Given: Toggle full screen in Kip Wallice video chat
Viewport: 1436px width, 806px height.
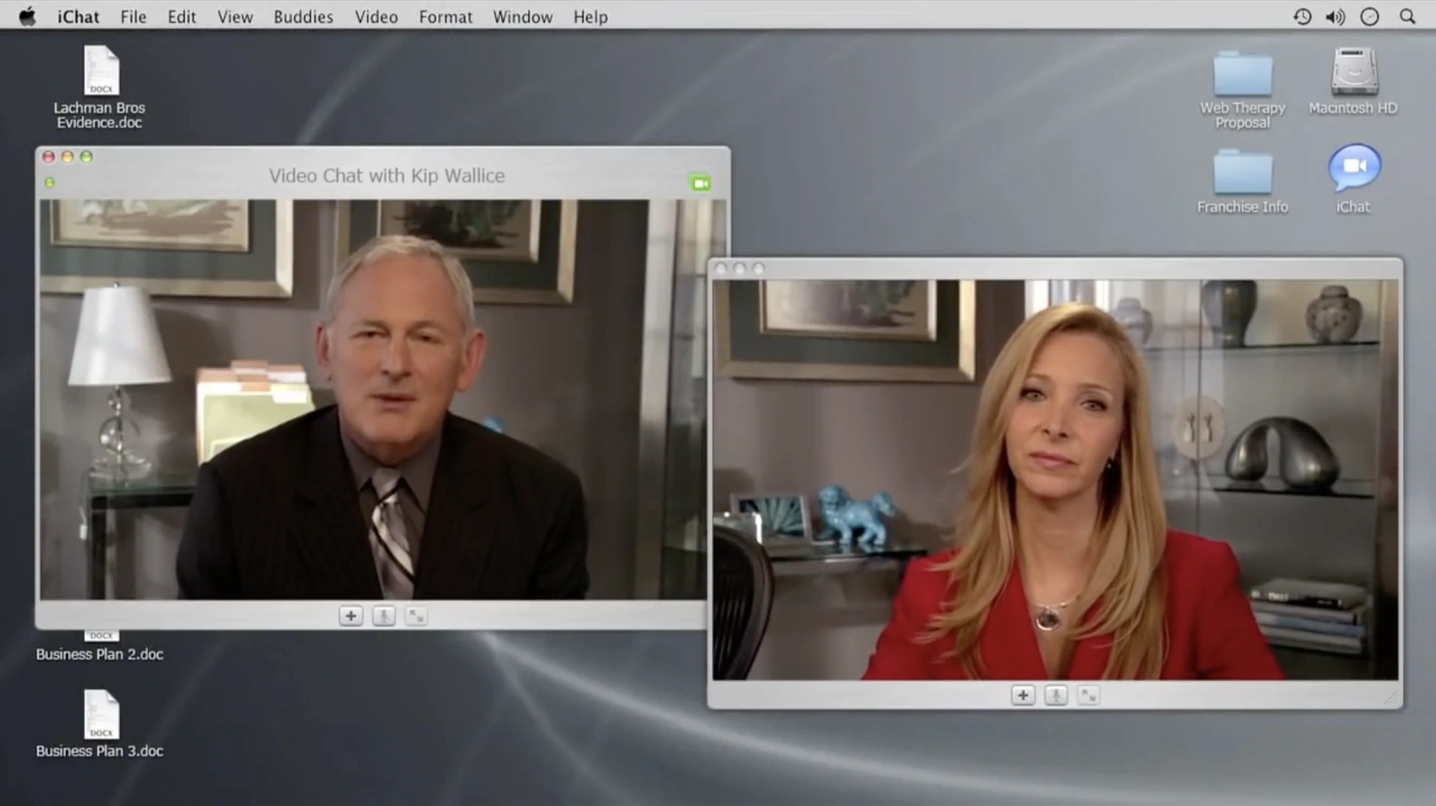Looking at the screenshot, I should tap(417, 616).
